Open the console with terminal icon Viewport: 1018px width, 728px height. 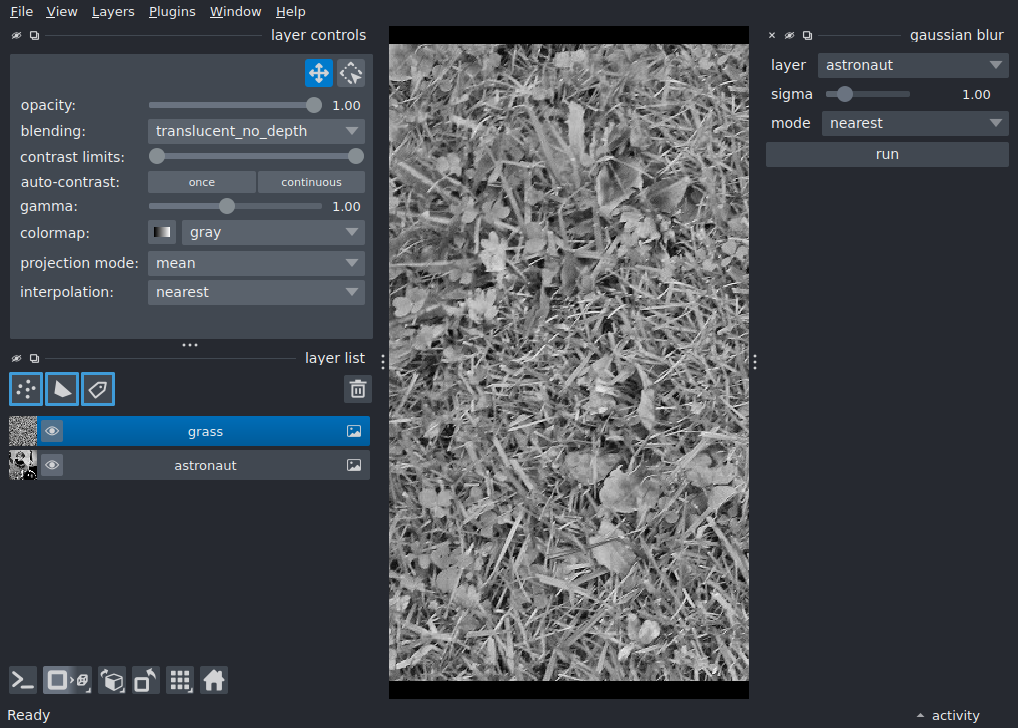click(x=23, y=681)
